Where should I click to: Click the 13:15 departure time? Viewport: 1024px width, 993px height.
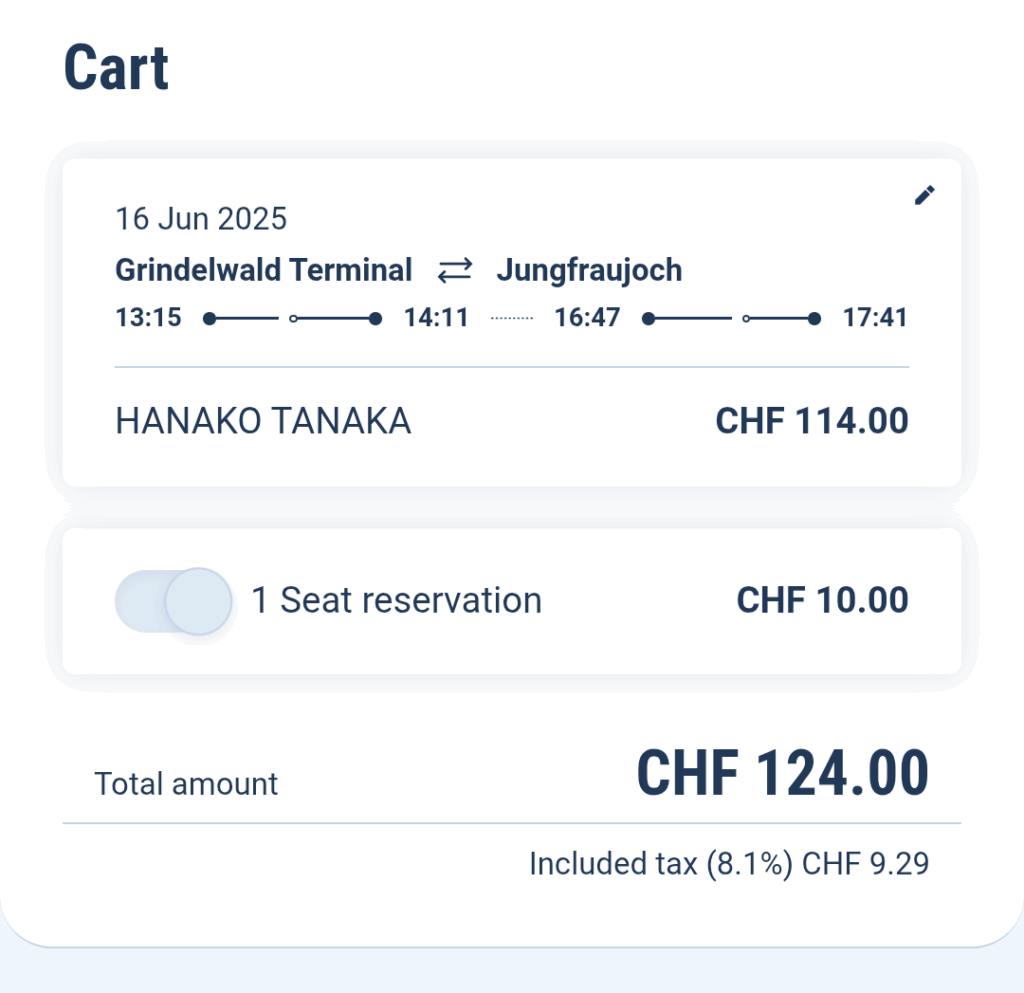[x=148, y=318]
